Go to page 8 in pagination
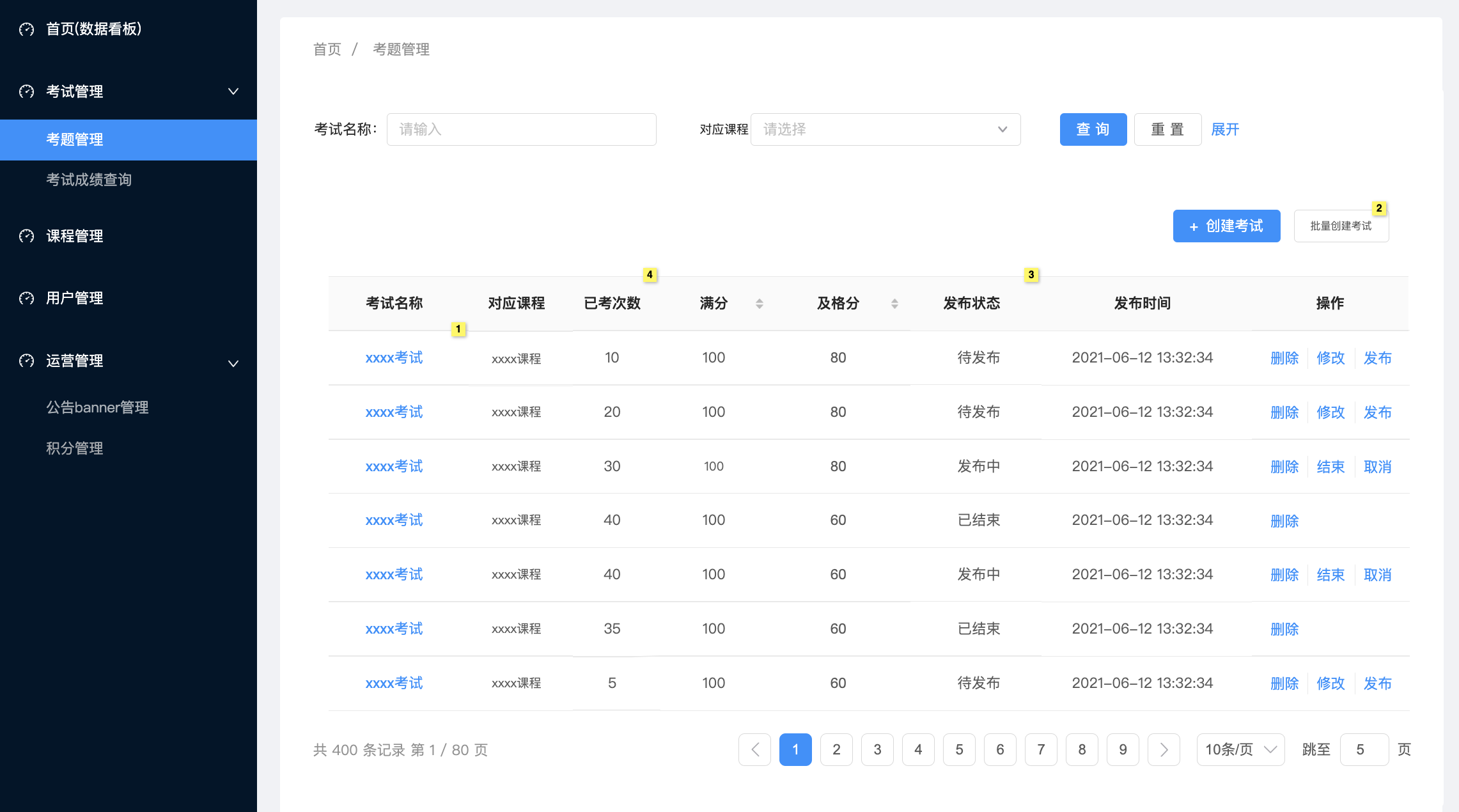This screenshot has height=812, width=1459. click(x=1082, y=749)
